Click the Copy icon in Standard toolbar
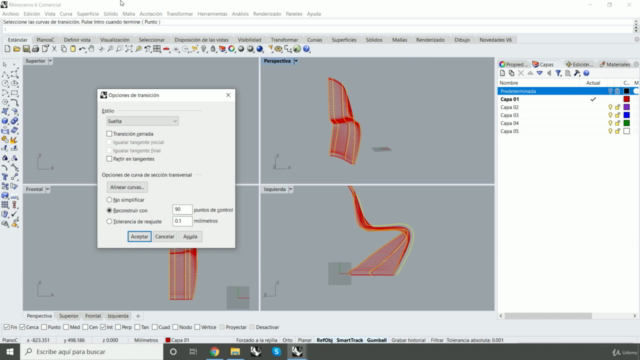Viewport: 640px width, 360px height. click(x=64, y=49)
